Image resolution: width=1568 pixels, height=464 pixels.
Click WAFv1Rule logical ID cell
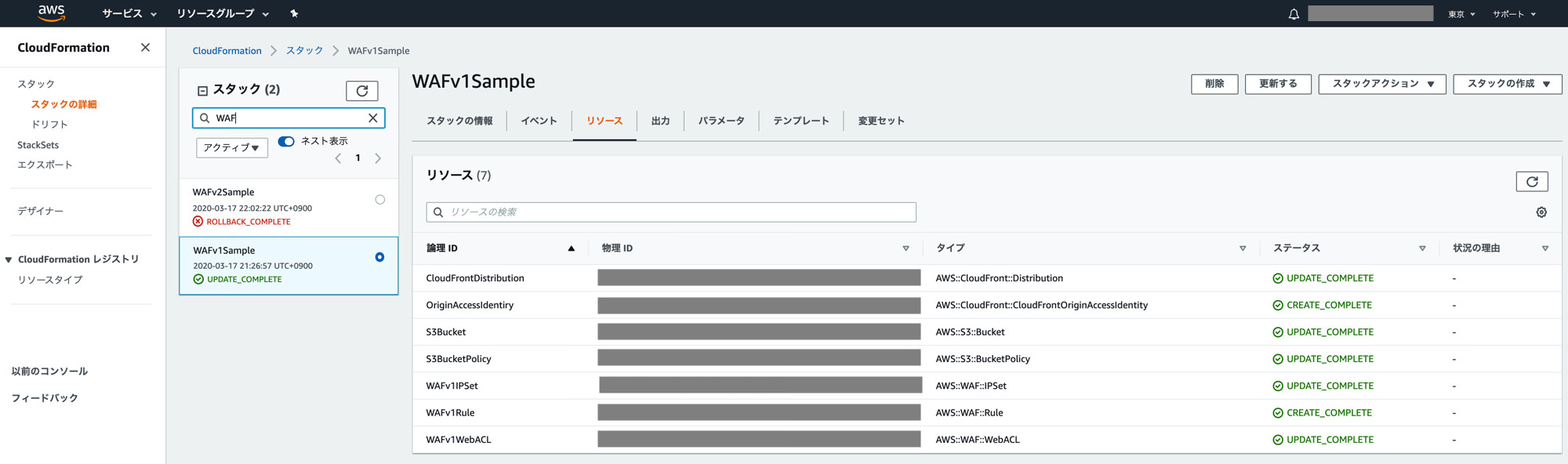[x=450, y=413]
